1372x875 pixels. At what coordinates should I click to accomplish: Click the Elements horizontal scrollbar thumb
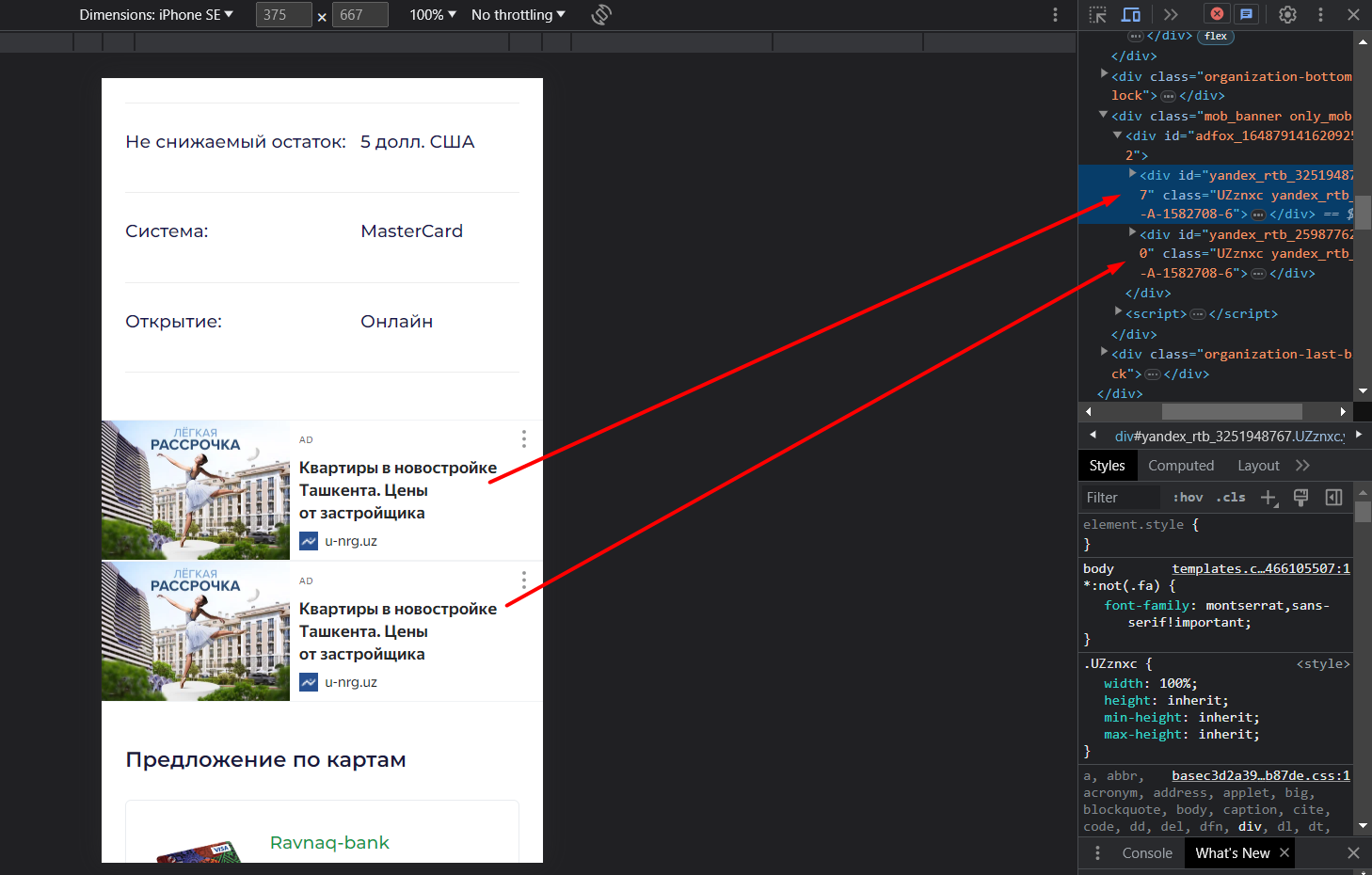[1232, 411]
